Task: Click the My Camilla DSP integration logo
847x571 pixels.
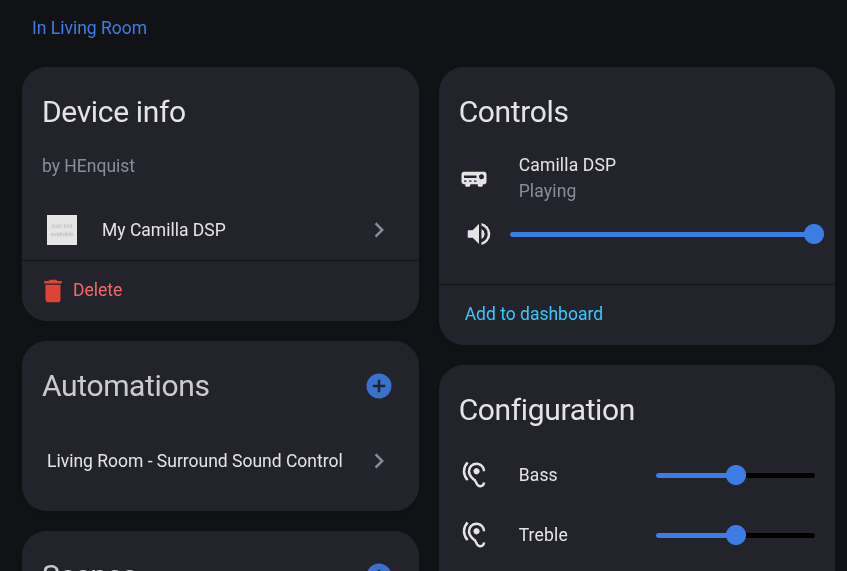Action: pyautogui.click(x=62, y=230)
